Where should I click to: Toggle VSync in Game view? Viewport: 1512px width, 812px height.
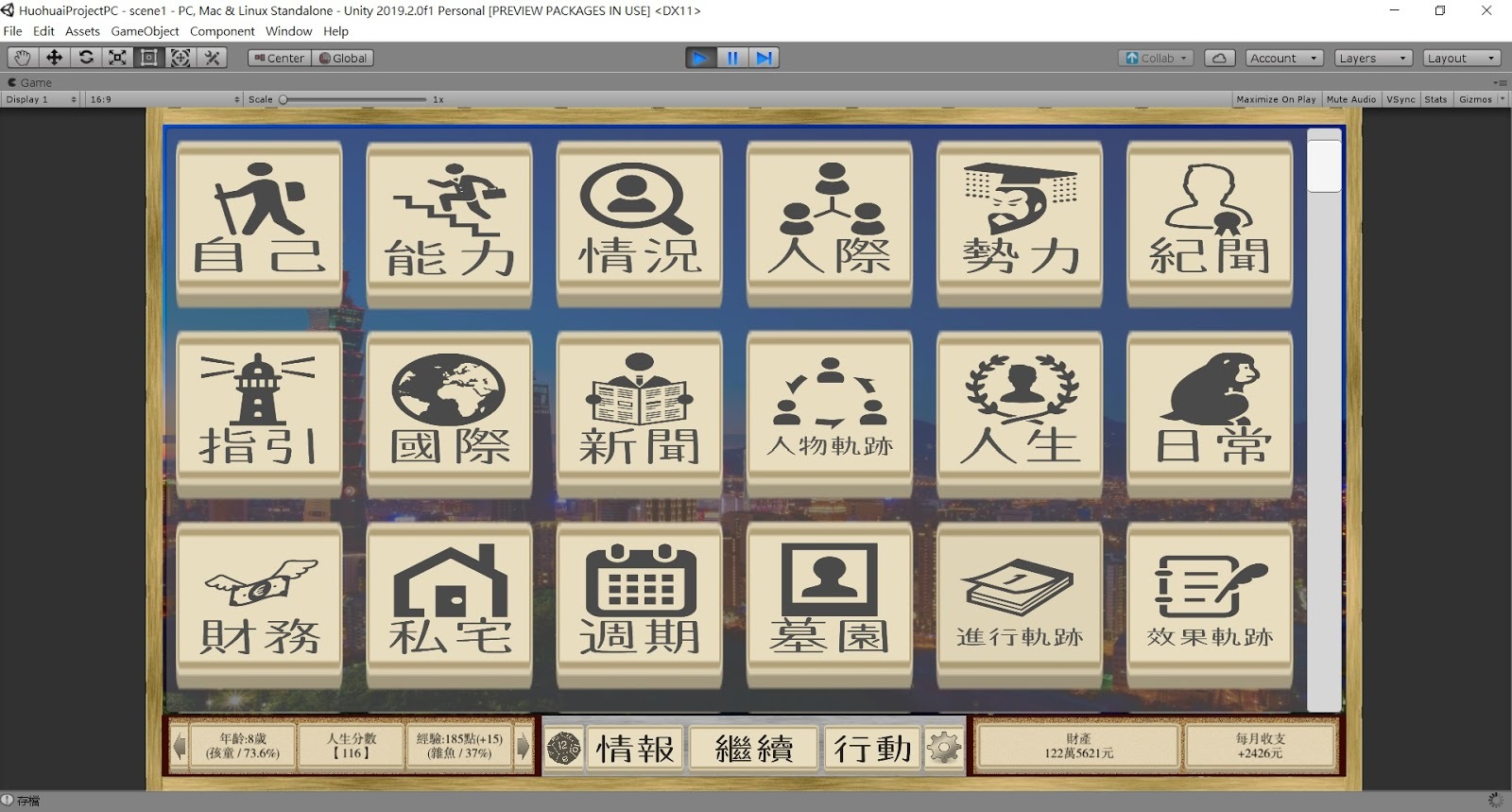(1400, 99)
